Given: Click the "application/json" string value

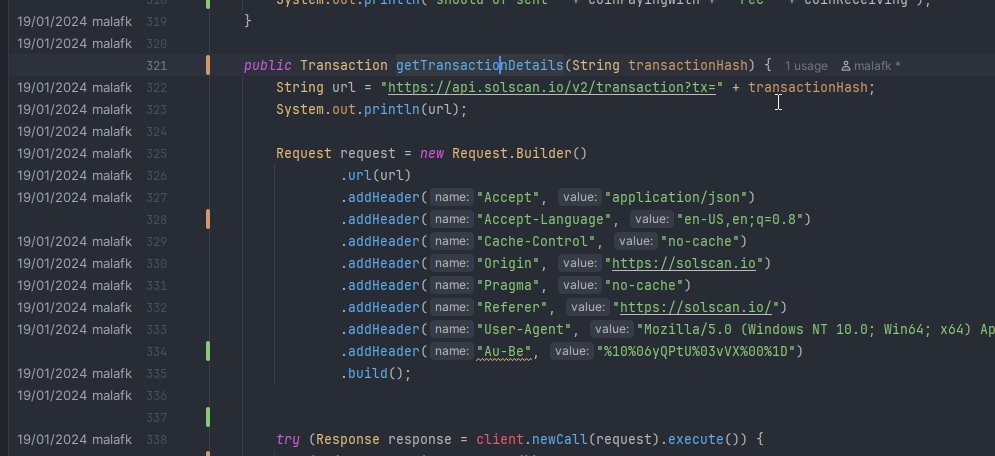Looking at the screenshot, I should pos(676,197).
